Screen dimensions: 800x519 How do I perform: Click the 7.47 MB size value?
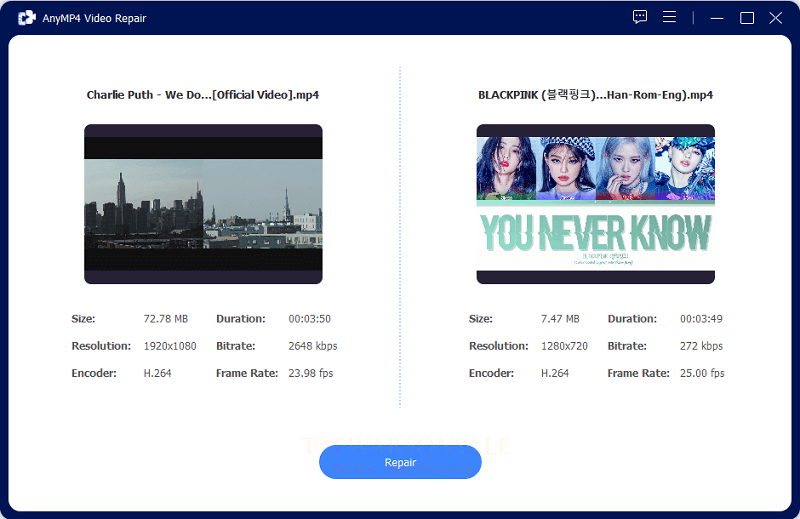tap(560, 319)
